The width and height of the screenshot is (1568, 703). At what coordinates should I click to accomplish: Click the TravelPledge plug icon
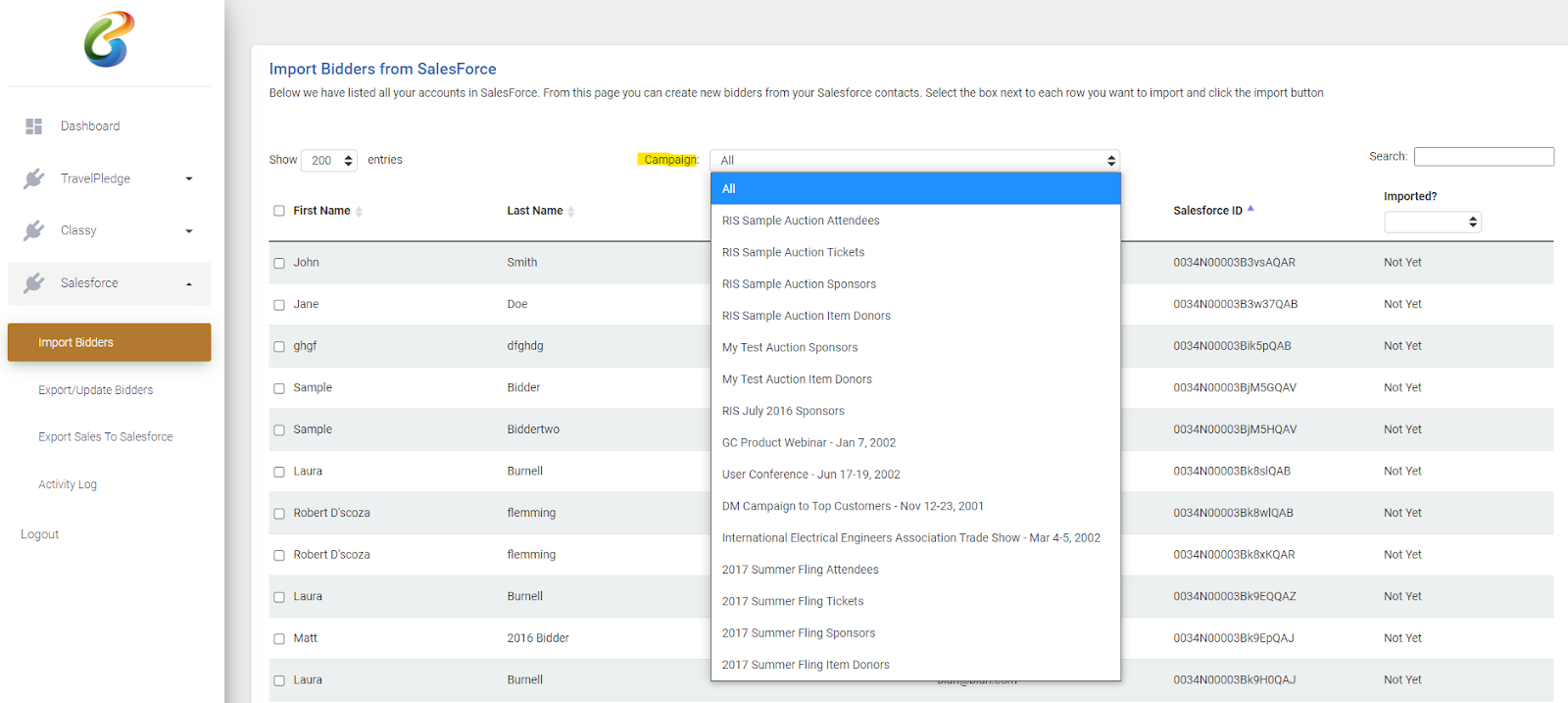[x=34, y=178]
